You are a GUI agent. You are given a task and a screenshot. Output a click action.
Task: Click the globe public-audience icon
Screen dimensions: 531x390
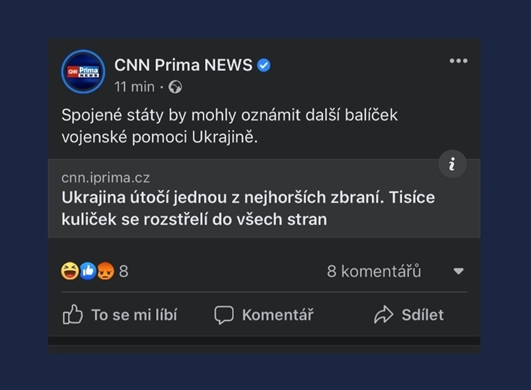(x=175, y=87)
